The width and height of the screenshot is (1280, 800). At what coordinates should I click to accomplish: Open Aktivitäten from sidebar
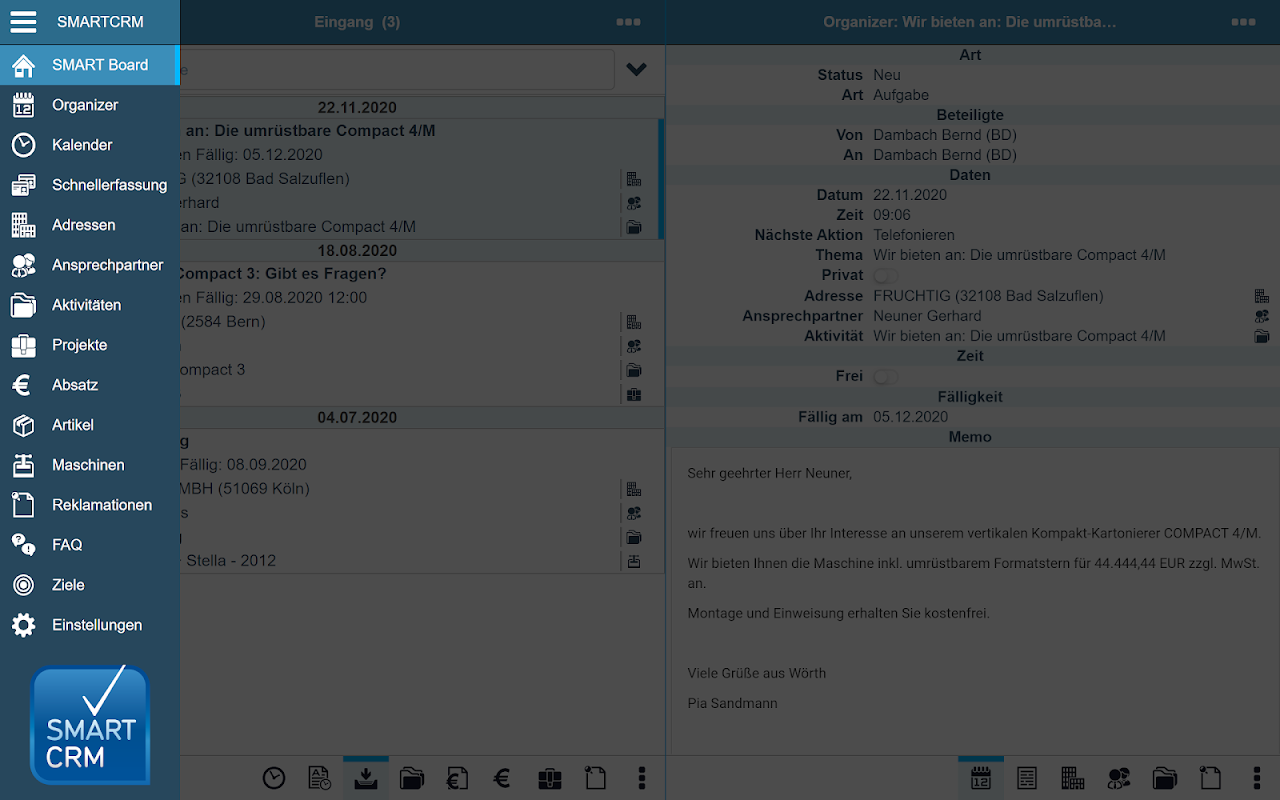point(90,305)
